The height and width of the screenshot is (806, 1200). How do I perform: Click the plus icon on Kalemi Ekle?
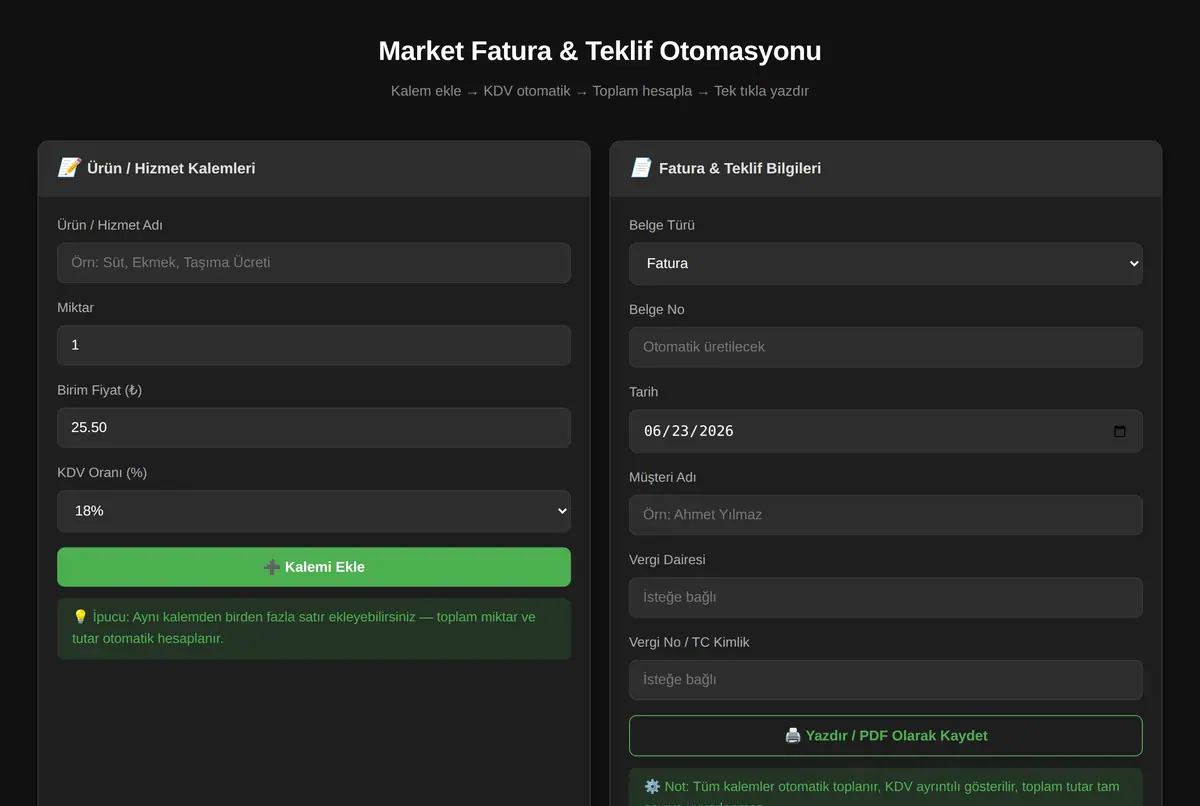click(x=272, y=567)
